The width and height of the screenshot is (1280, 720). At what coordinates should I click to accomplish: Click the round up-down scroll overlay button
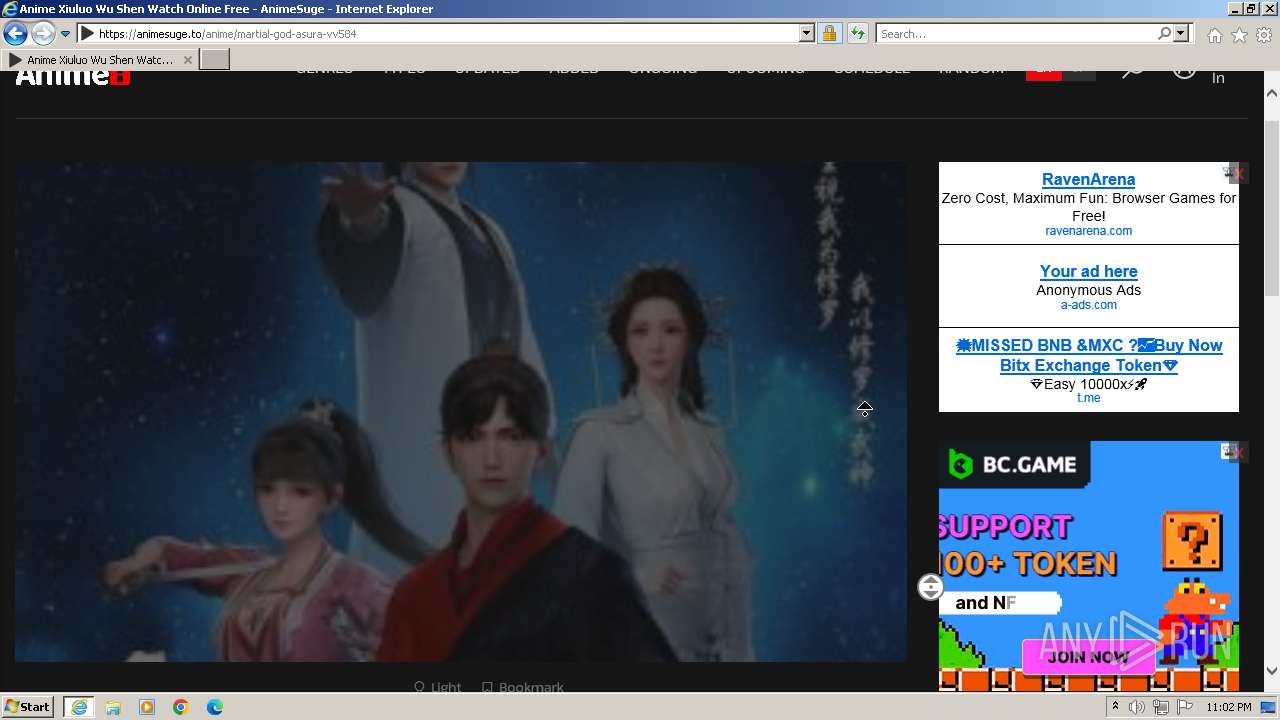point(930,587)
